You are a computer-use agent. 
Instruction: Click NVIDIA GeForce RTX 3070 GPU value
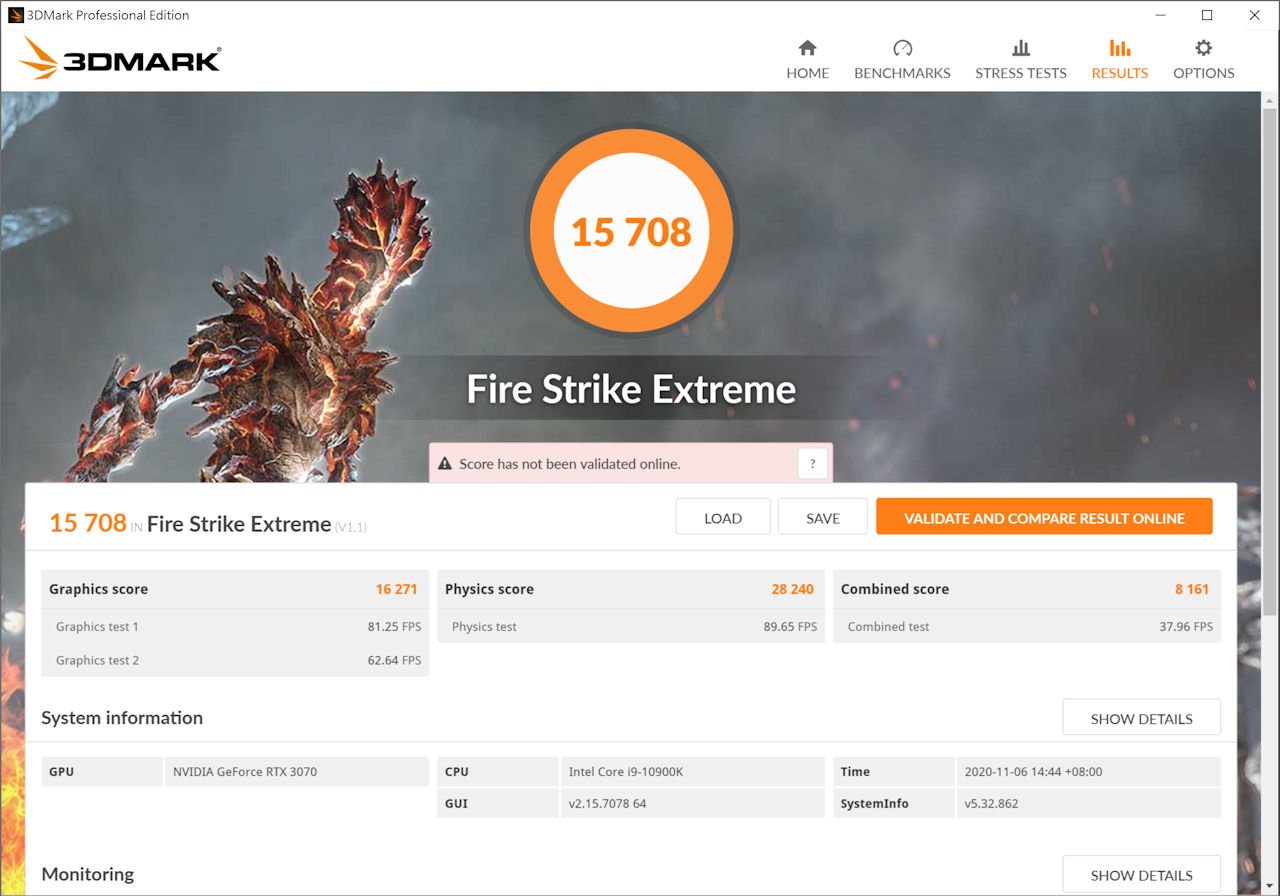tap(245, 771)
